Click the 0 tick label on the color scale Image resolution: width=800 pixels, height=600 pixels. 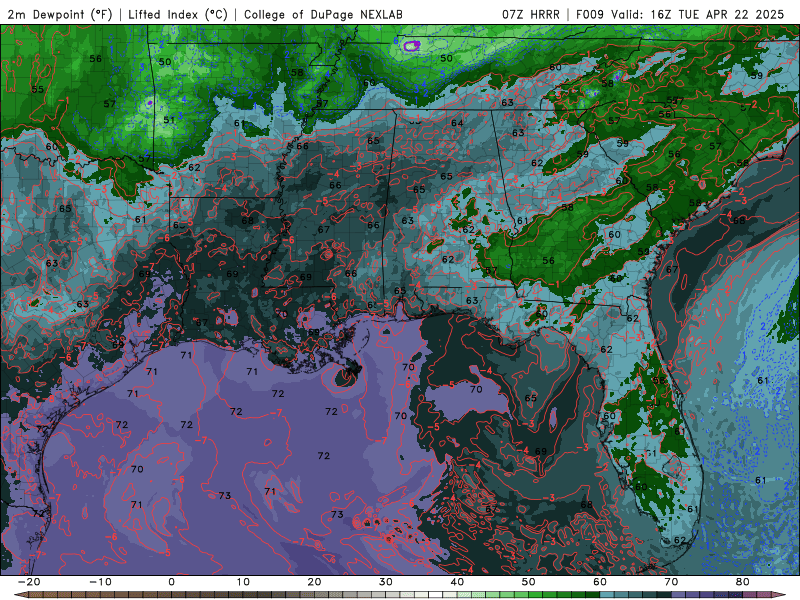171,582
